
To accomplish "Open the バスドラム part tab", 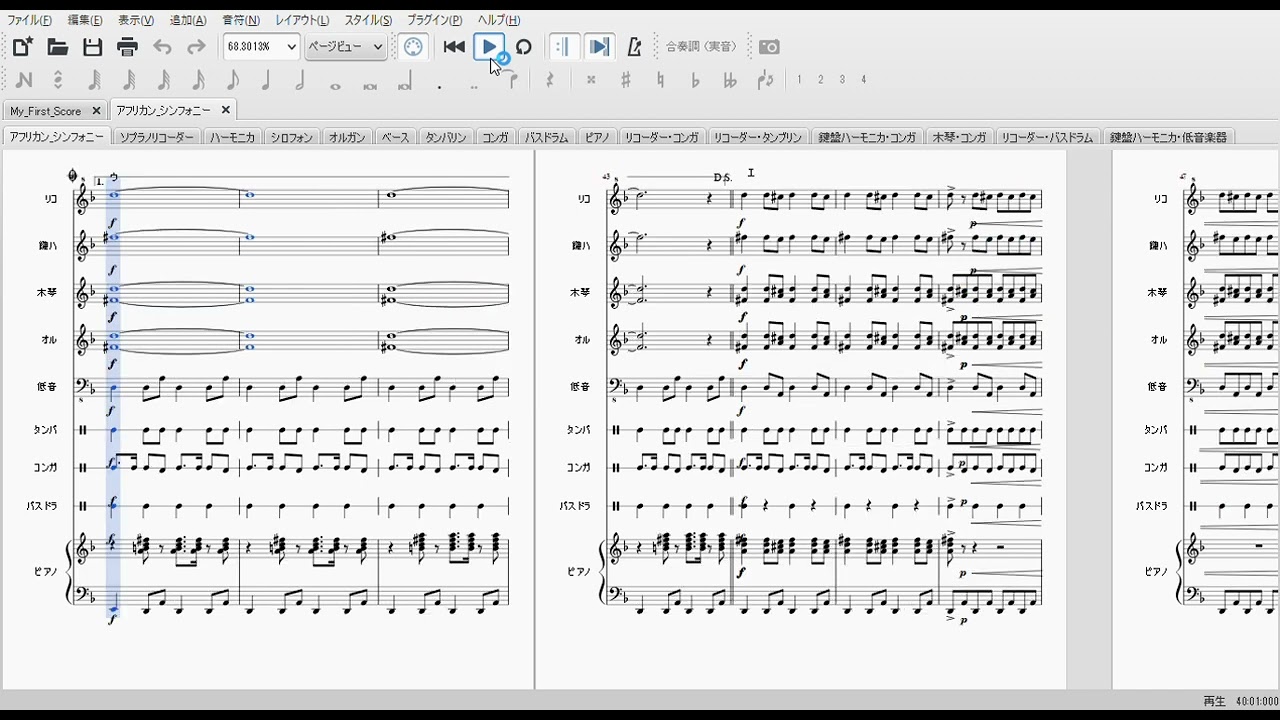I will 547,137.
